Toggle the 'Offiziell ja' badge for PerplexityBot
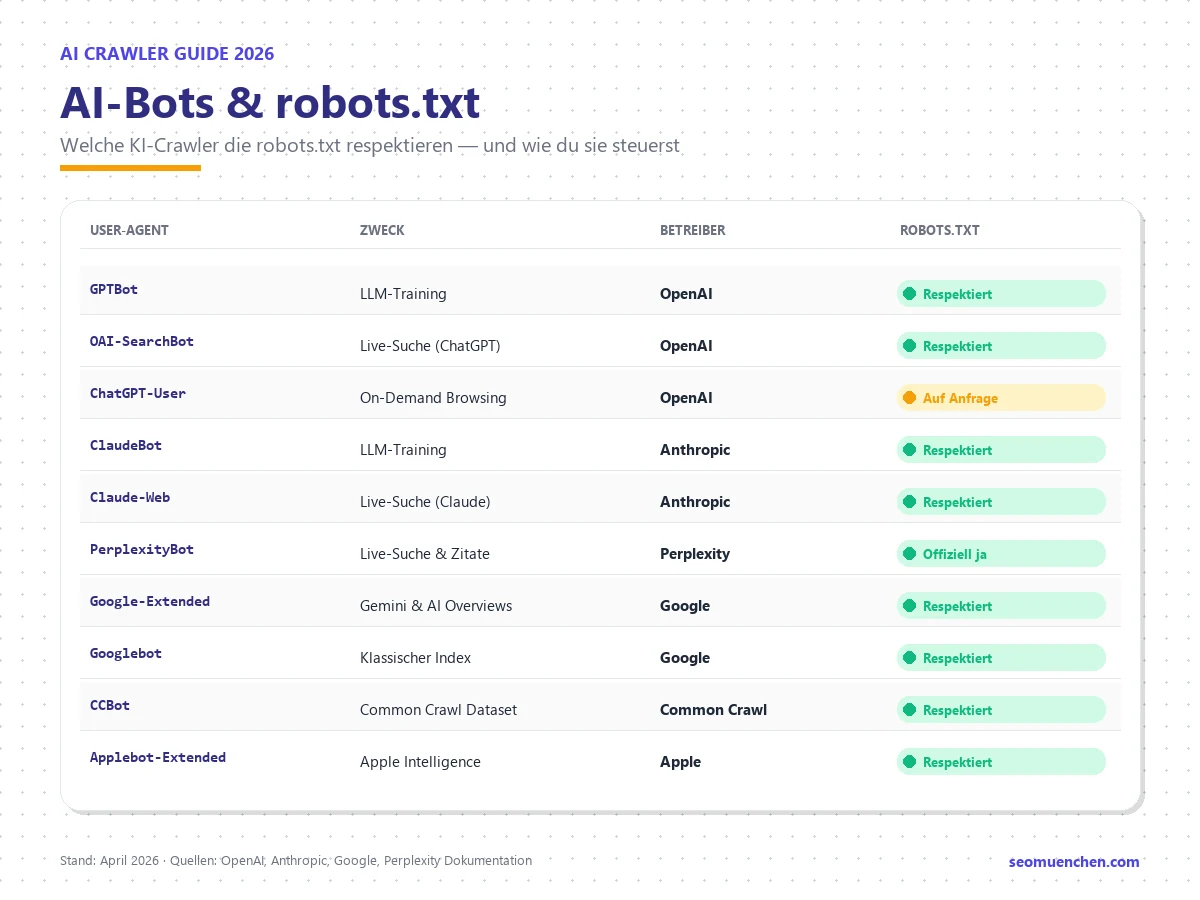 1001,554
